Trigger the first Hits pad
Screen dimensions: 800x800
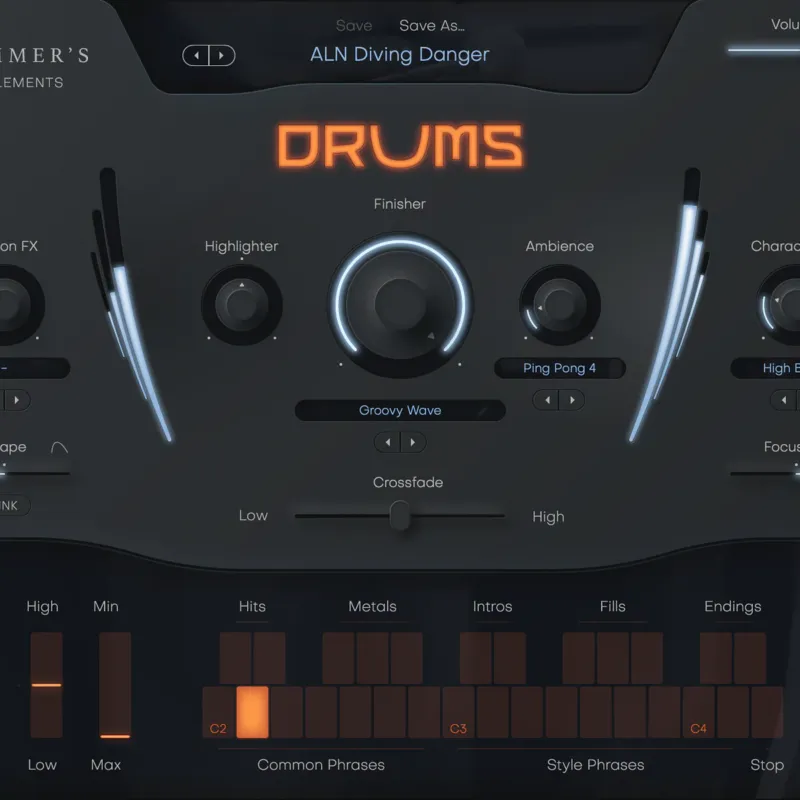pos(236,658)
